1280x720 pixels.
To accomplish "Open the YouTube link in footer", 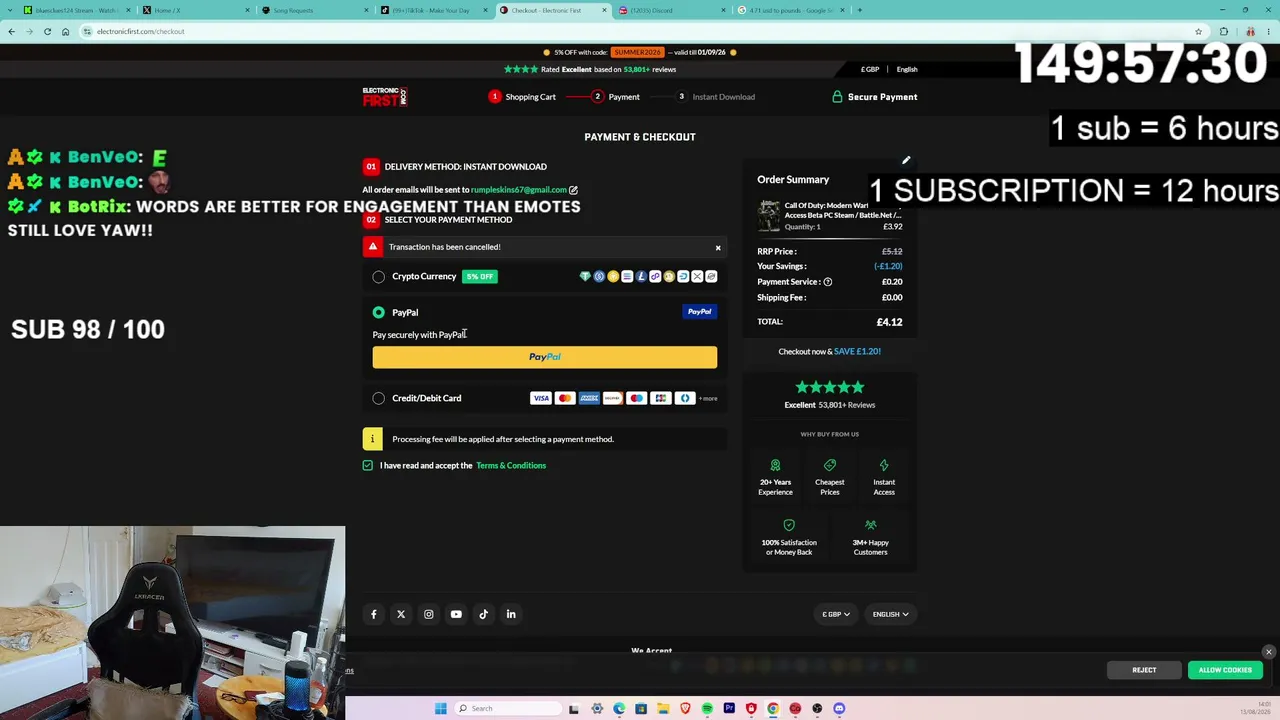I will [x=456, y=614].
